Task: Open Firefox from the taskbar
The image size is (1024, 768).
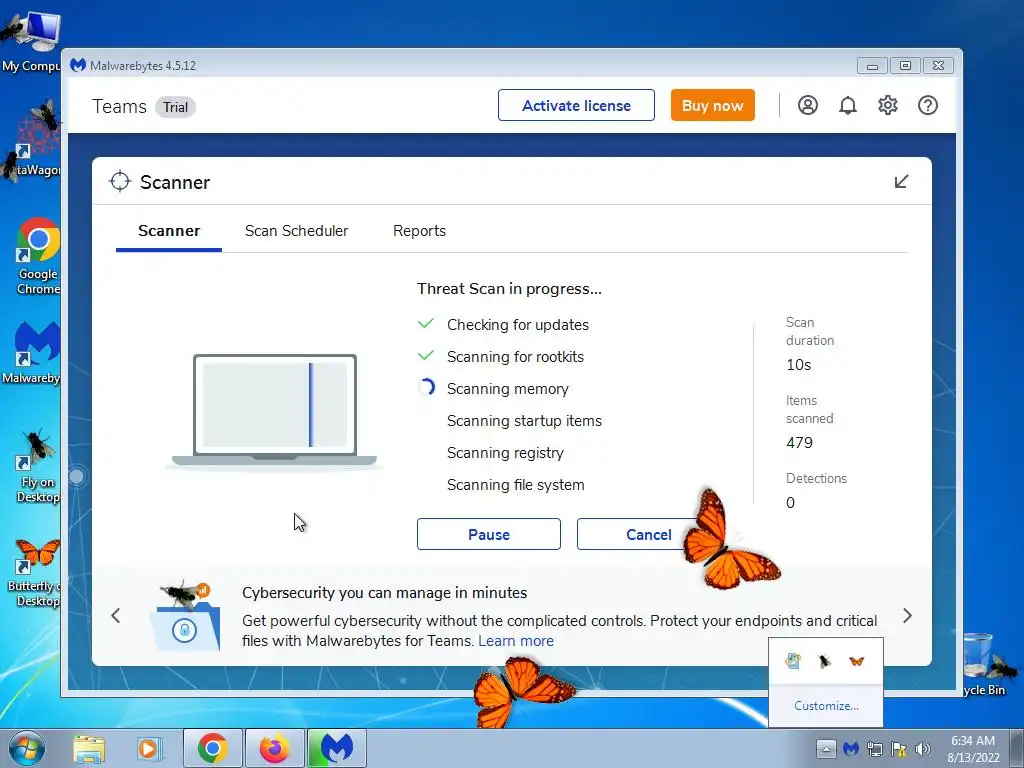Action: 274,748
